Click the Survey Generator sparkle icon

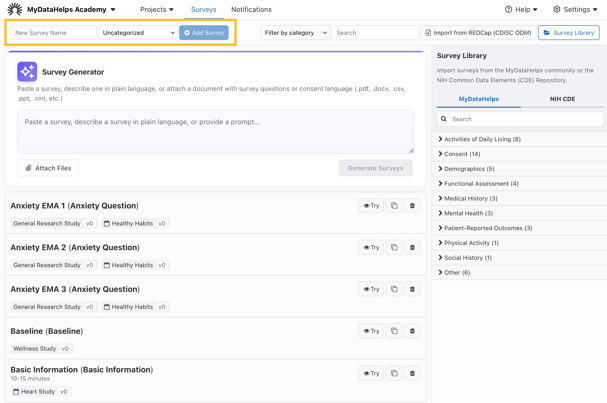pyautogui.click(x=27, y=72)
